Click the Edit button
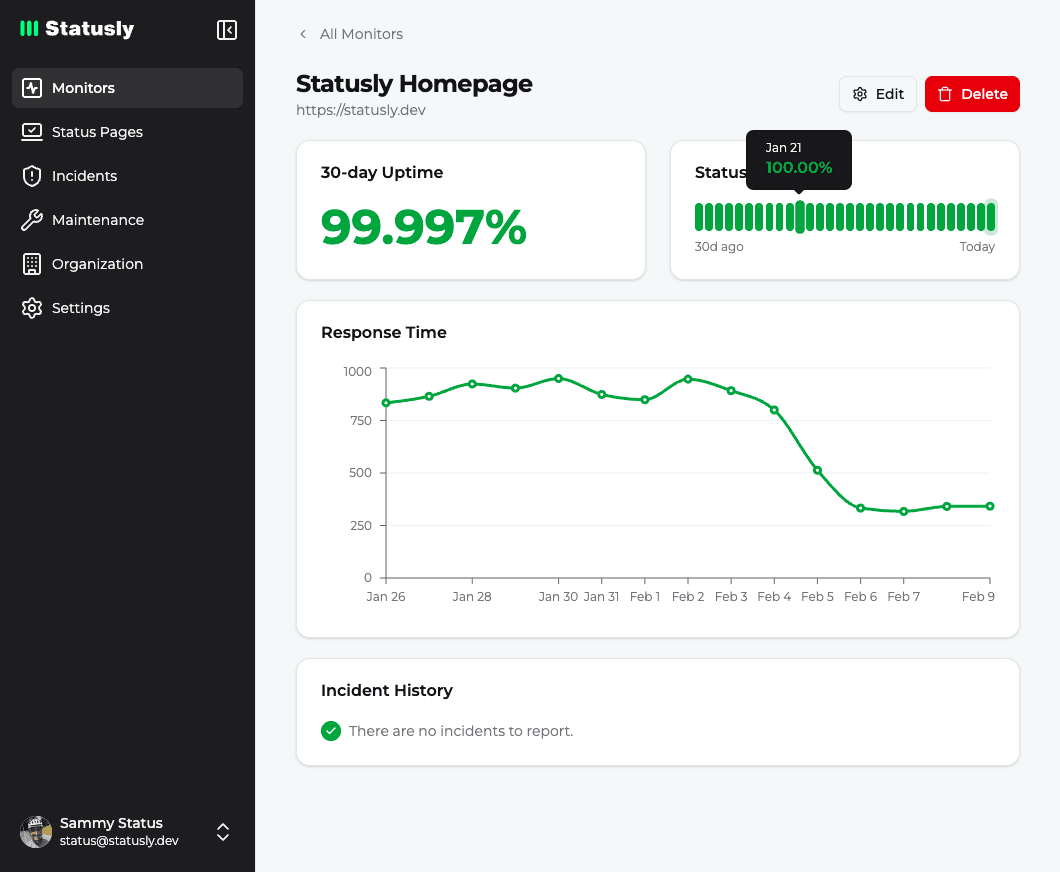1060x872 pixels. (878, 93)
